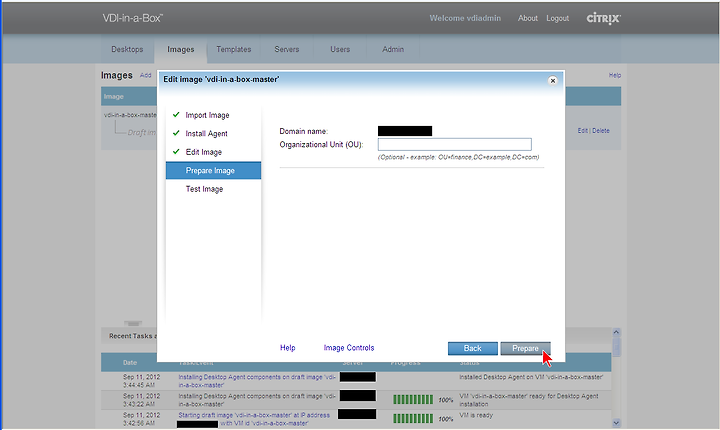Click Edit link for vdi-in-a-box-master image
The image size is (720, 430).
582,131
